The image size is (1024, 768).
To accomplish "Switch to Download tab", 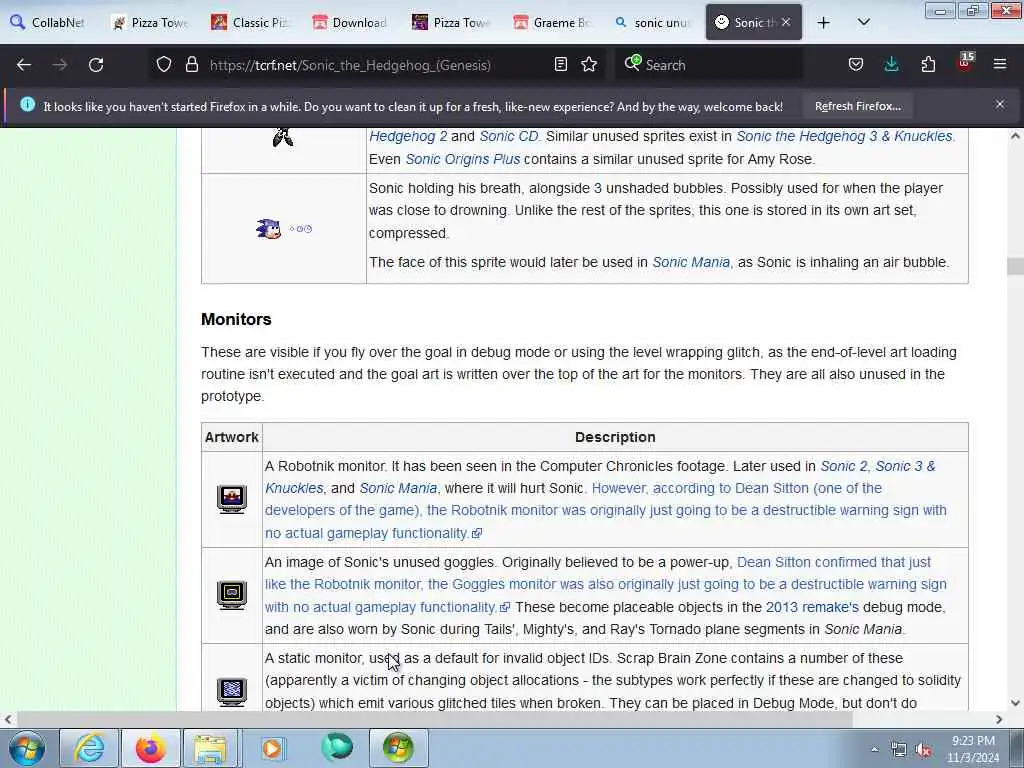I will tap(351, 22).
